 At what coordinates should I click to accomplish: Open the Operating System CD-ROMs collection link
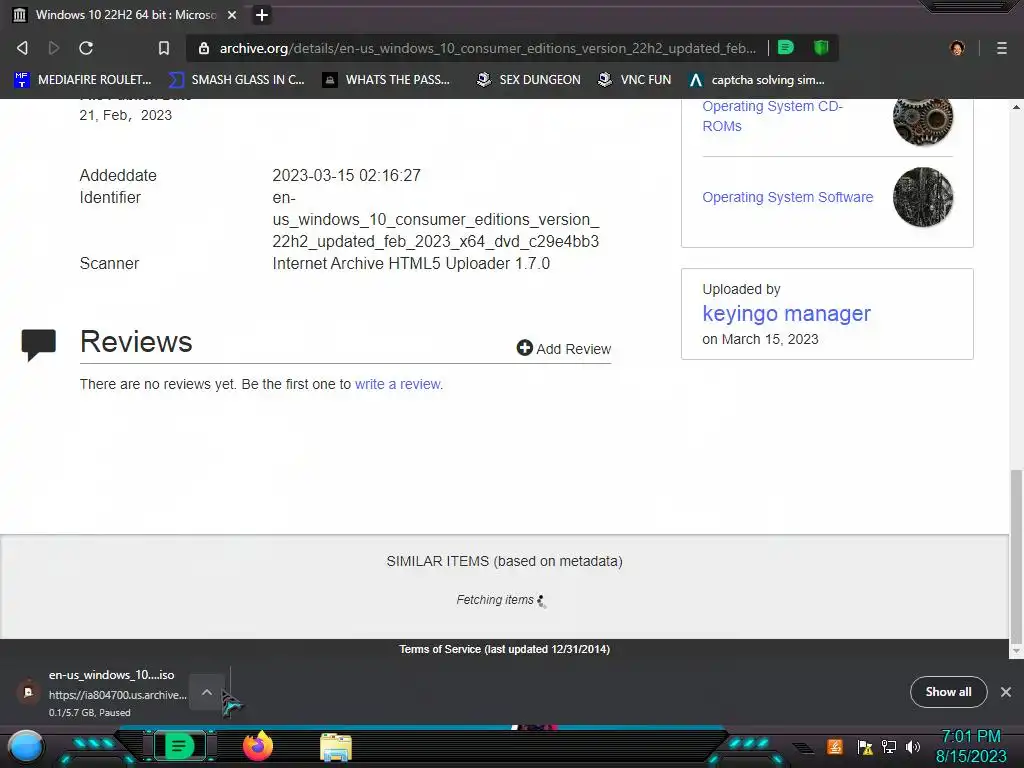[773, 116]
